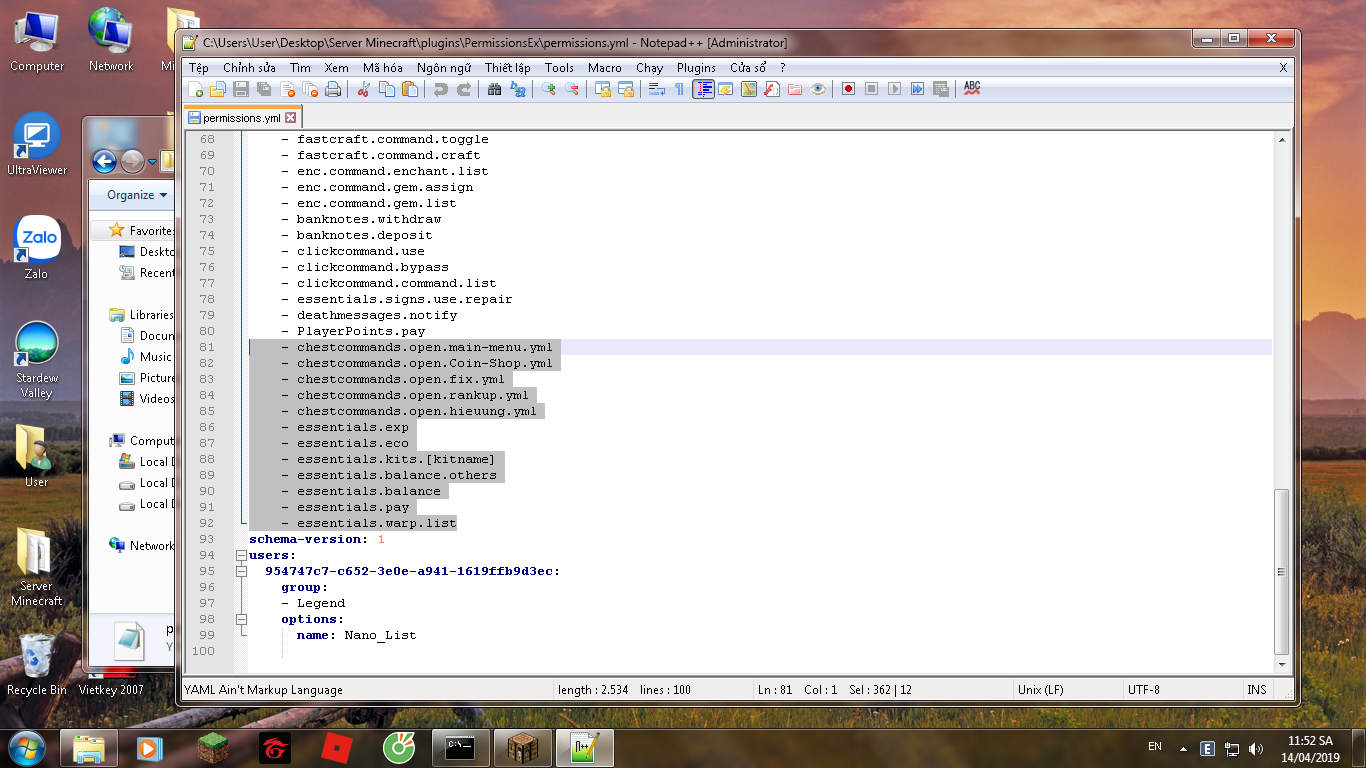Collapse the users fold marker at line 94
Viewport: 1366px width, 768px height.
(241, 555)
